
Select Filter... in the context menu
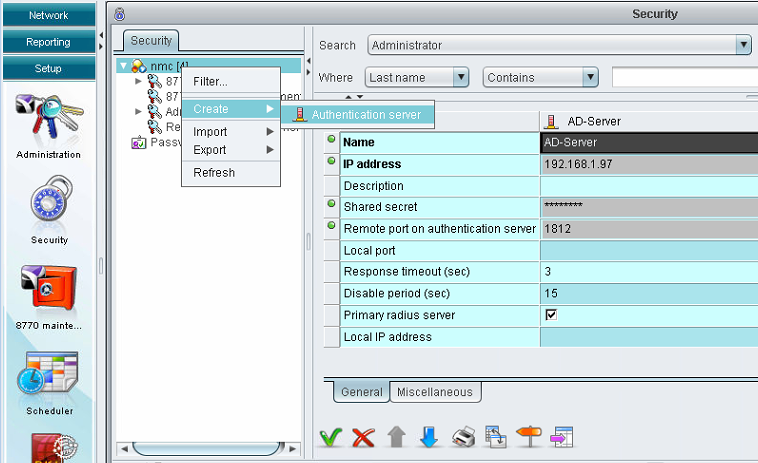(231, 81)
